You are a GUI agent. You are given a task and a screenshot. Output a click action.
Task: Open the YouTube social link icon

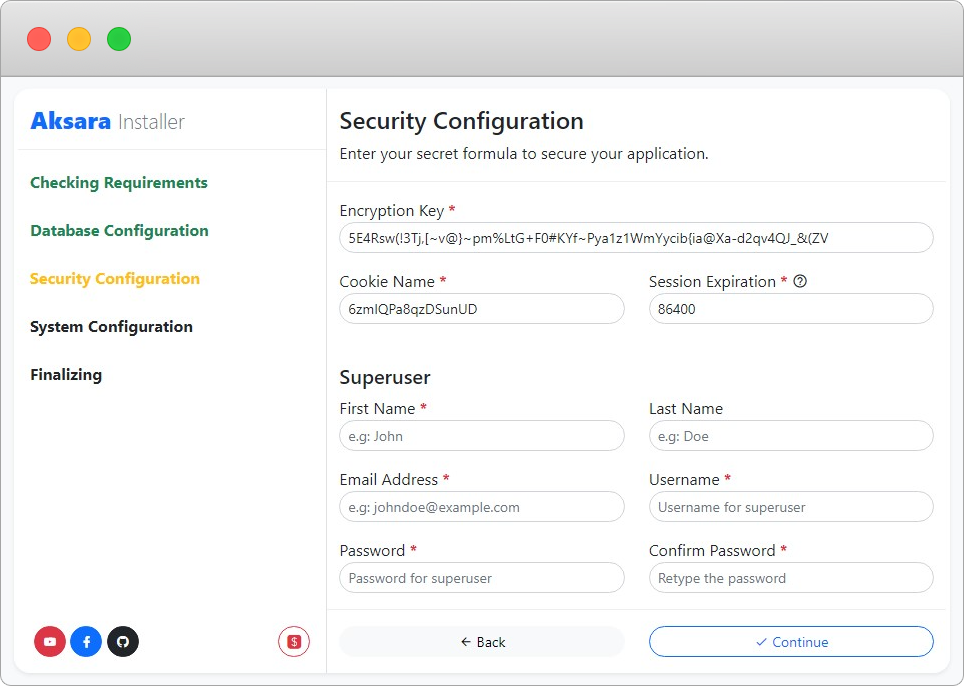point(50,642)
